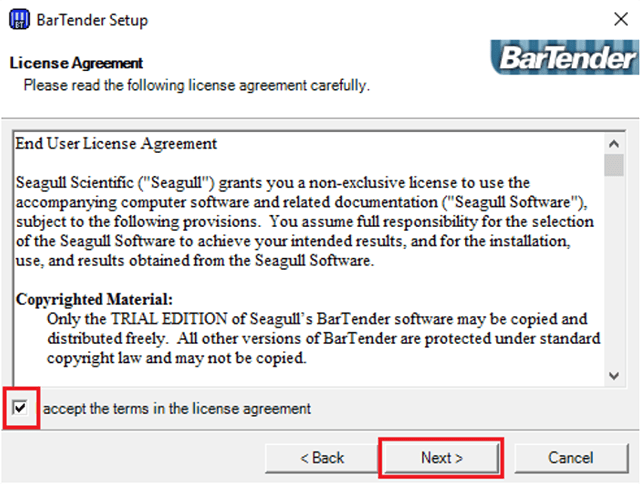
Task: Go back with the Back button
Action: pyautogui.click(x=322, y=457)
